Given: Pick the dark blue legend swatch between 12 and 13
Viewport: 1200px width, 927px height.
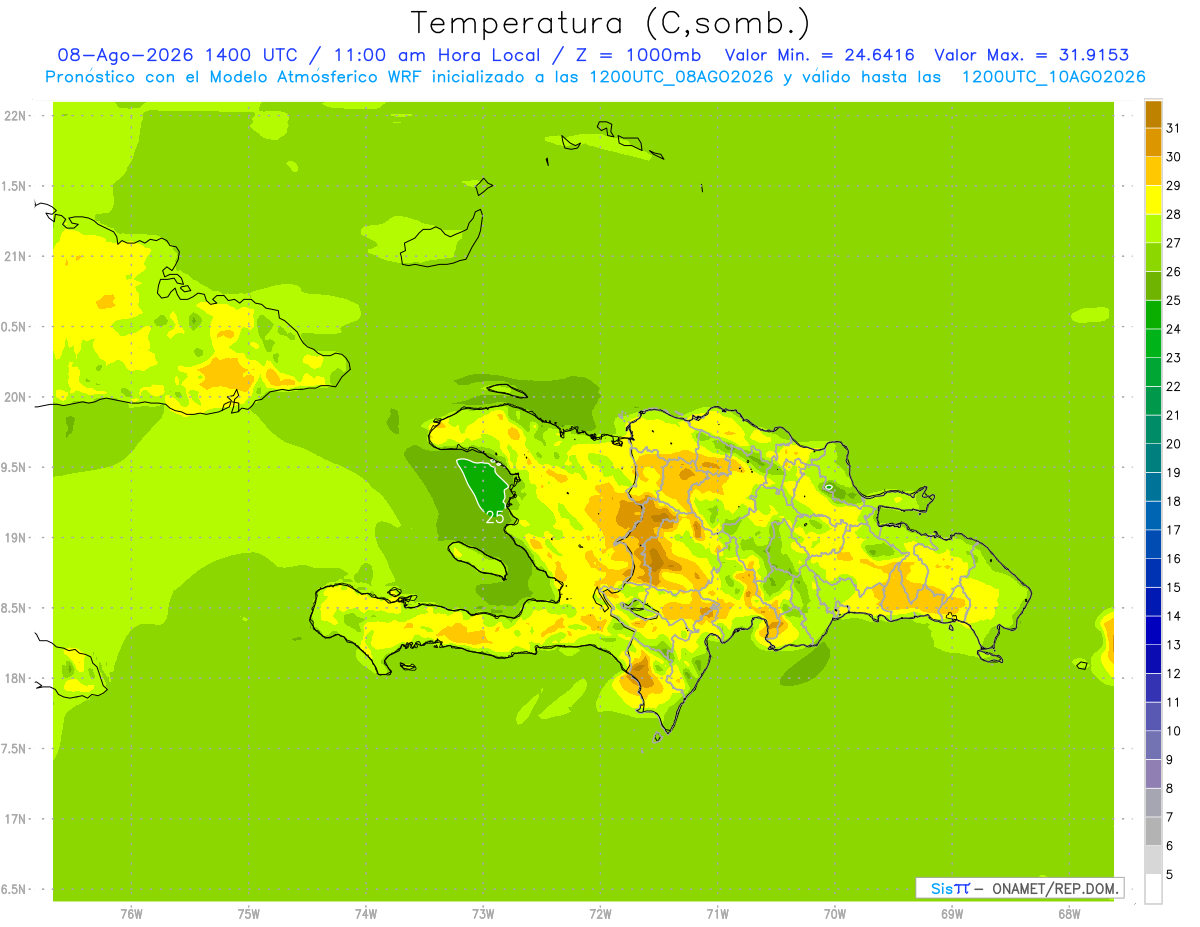Looking at the screenshot, I should 1153,659.
